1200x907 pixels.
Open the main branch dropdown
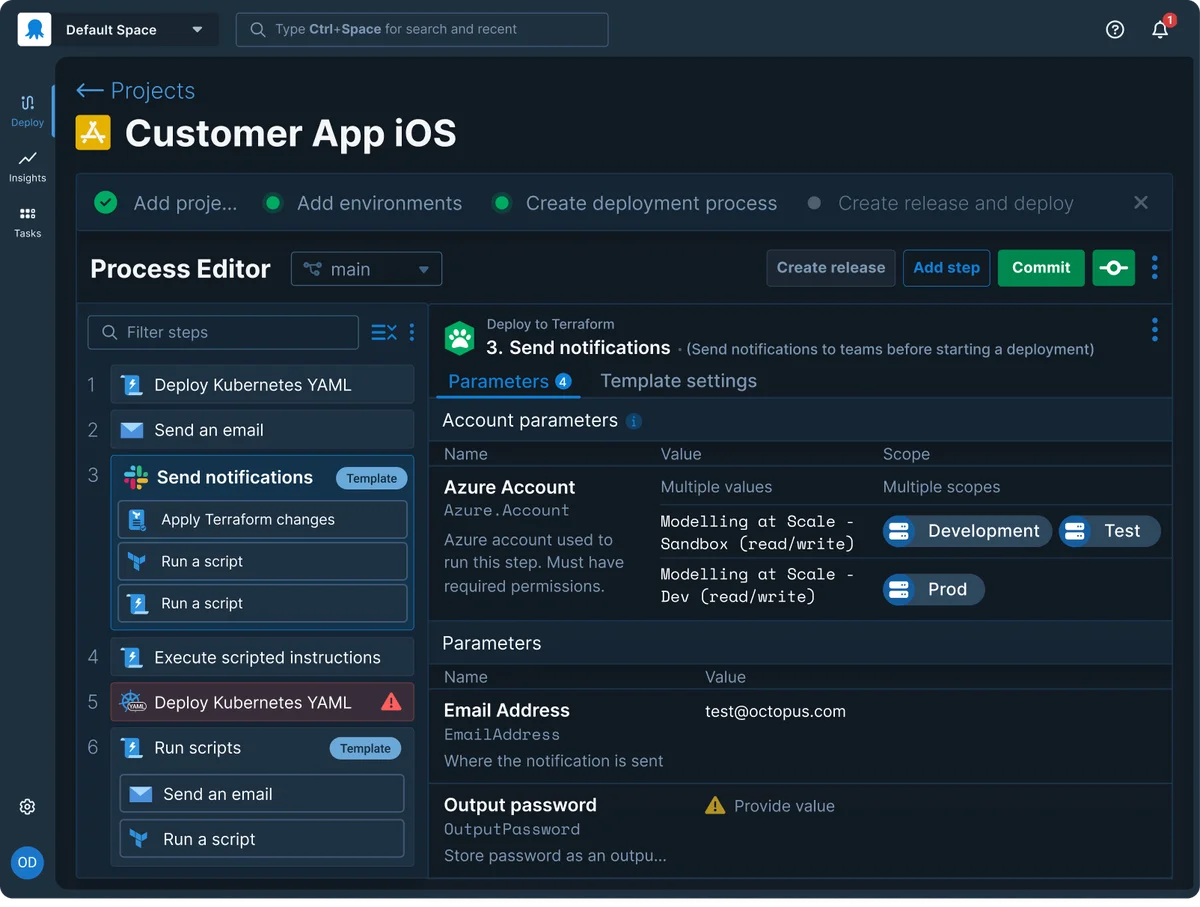(x=366, y=269)
